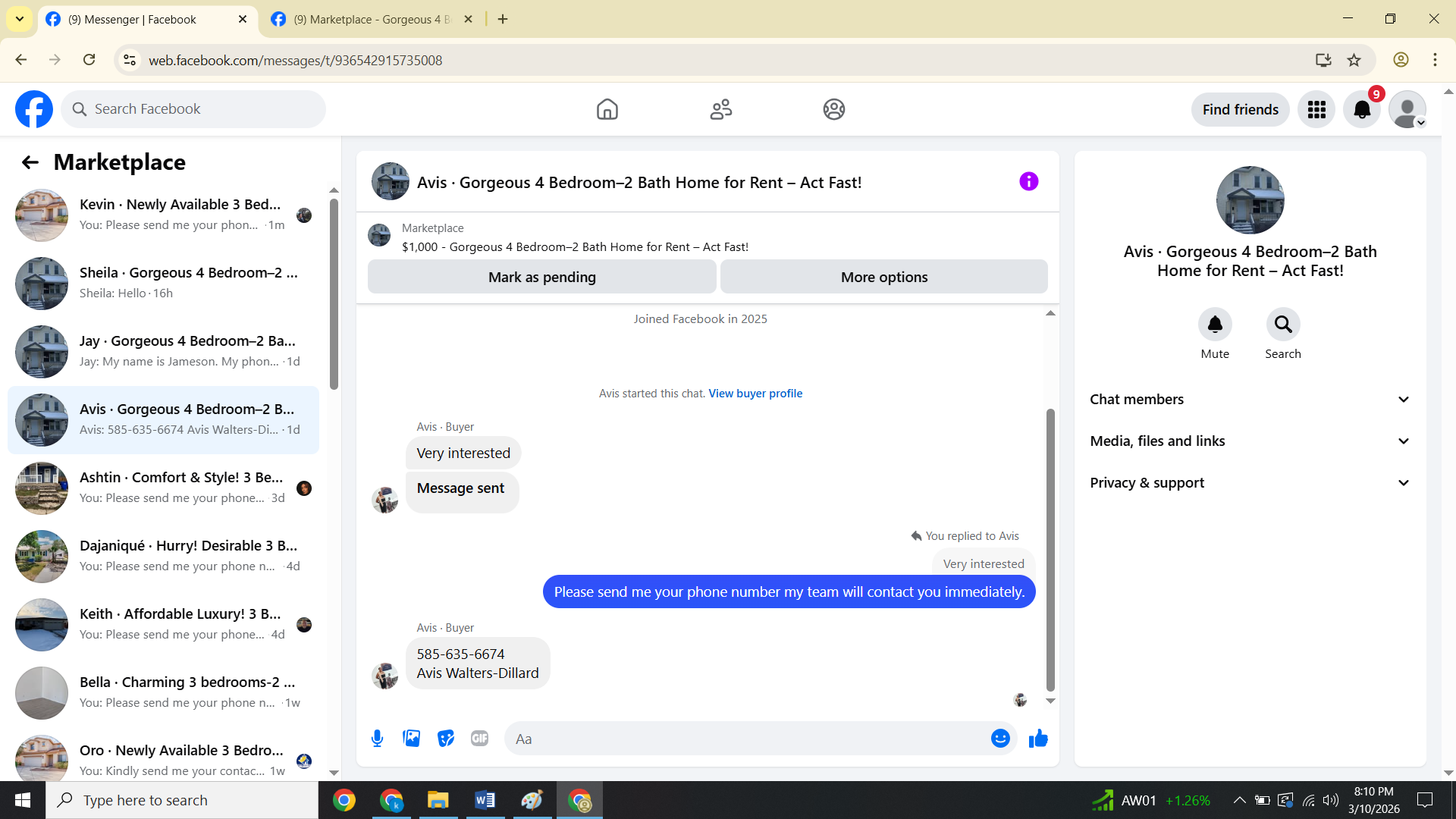Click the Mark as pending button
Screen dimensions: 1456x819
tap(541, 278)
